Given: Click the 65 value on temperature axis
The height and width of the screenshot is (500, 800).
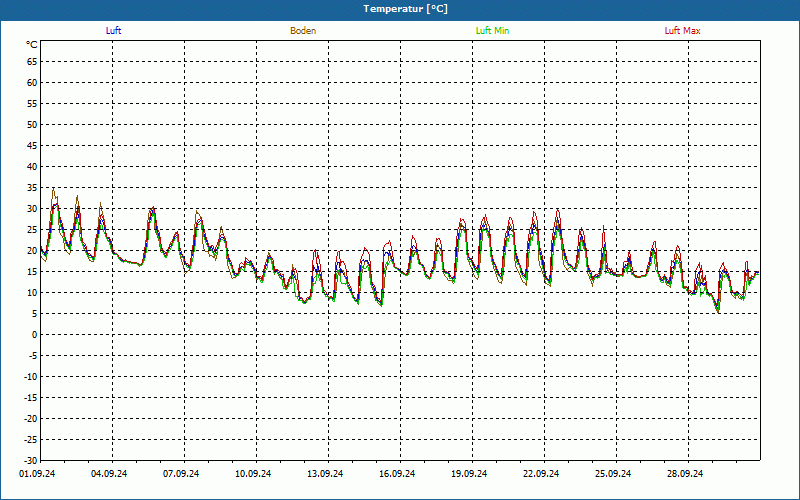Looking at the screenshot, I should click(x=32, y=62).
